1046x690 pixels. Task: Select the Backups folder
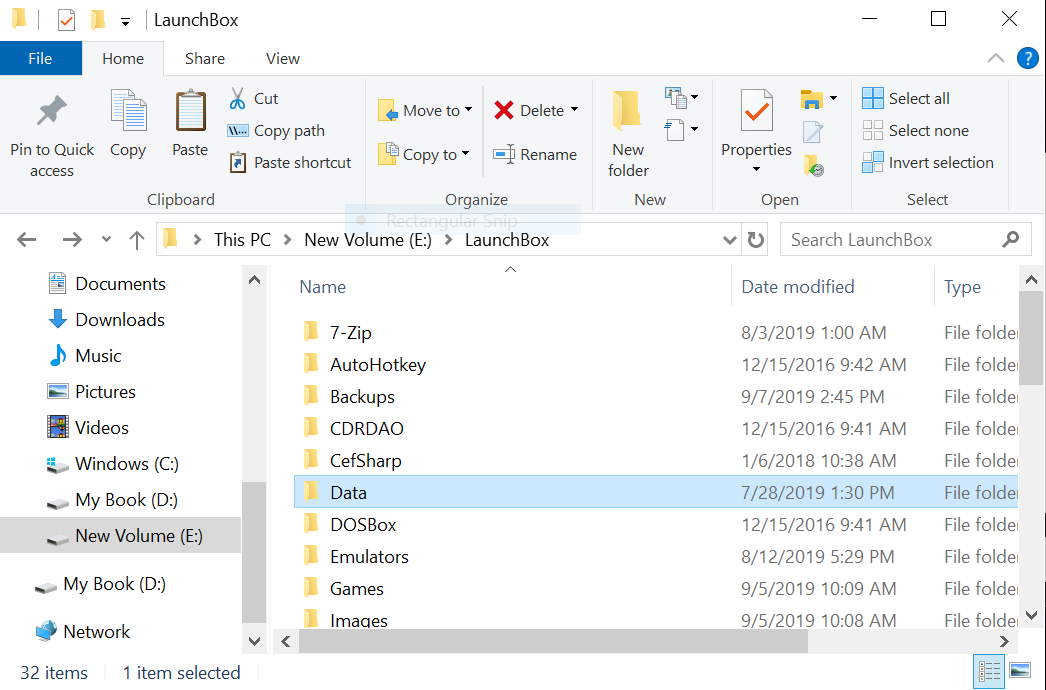[656, 396]
